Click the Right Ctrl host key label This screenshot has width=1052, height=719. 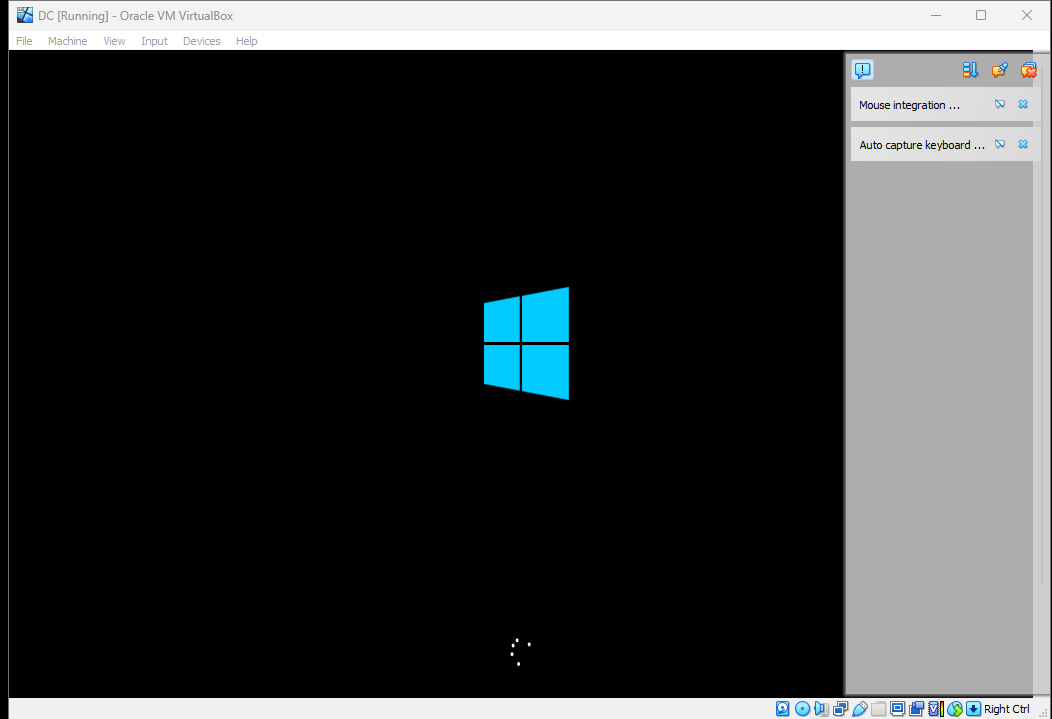1006,709
